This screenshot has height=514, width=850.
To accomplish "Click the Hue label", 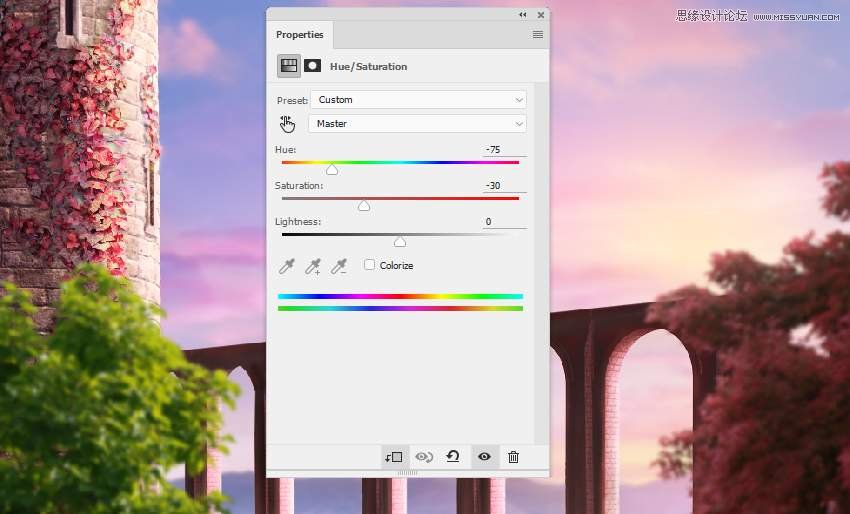I will [286, 150].
